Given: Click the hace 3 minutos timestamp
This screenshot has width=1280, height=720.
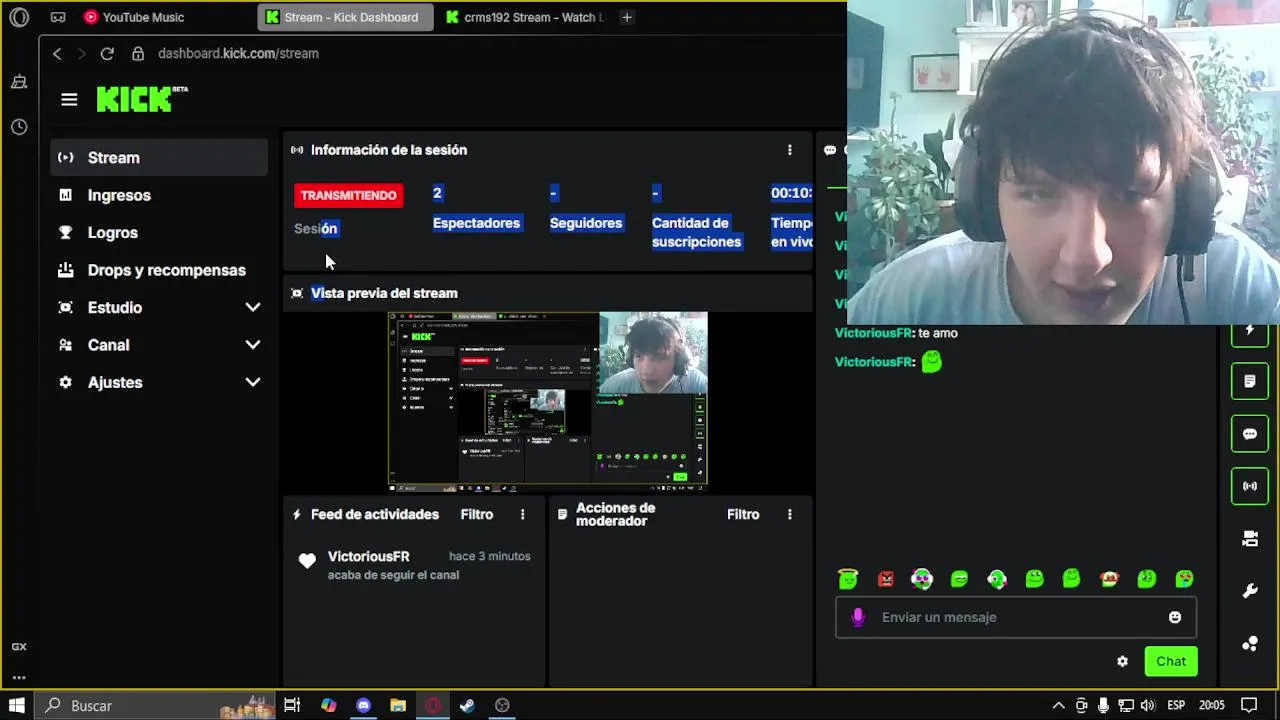Looking at the screenshot, I should coord(490,556).
